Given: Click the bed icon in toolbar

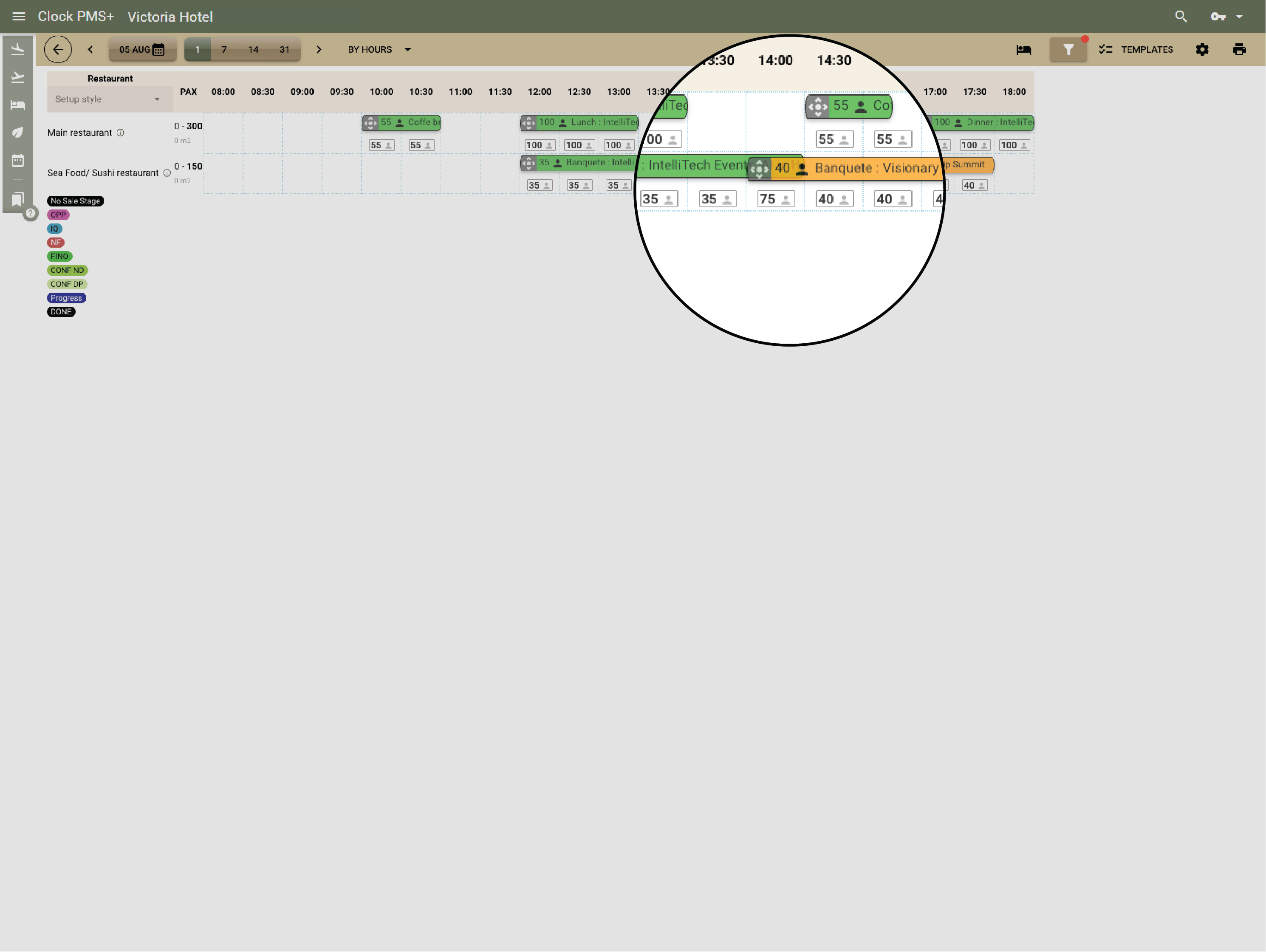Looking at the screenshot, I should pos(1023,50).
